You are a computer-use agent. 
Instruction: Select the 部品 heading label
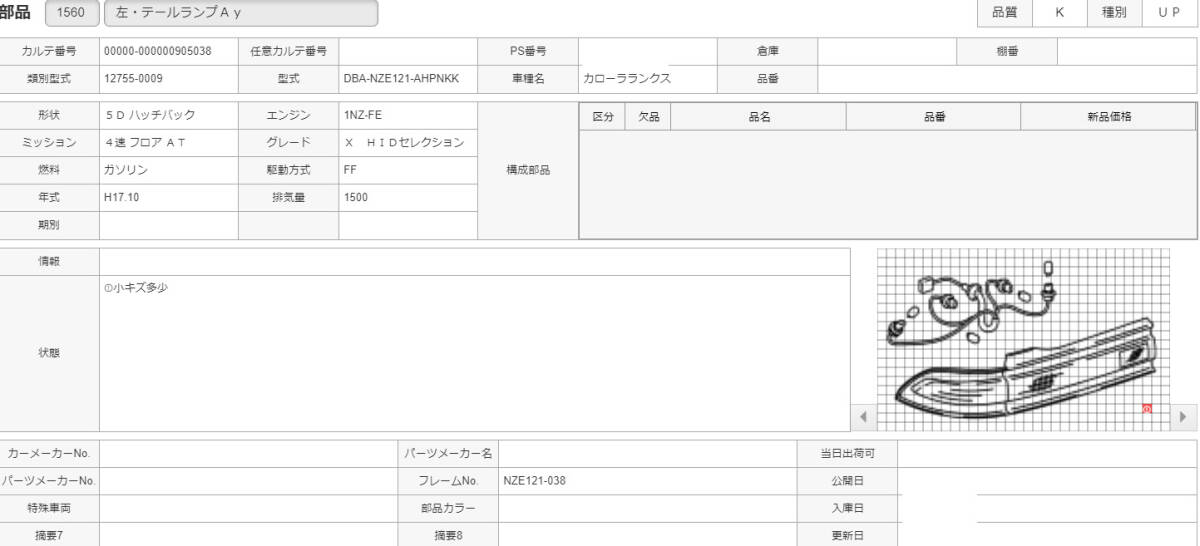pos(15,13)
